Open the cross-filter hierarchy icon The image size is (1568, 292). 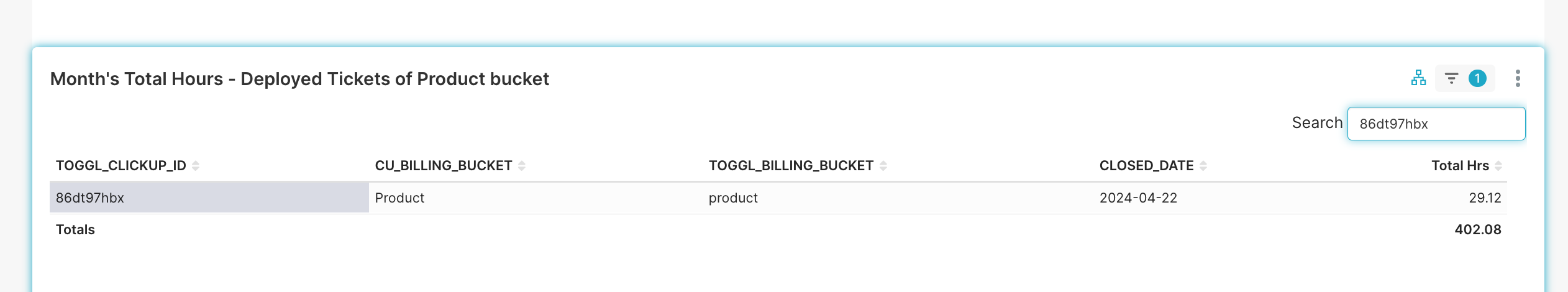(1418, 78)
